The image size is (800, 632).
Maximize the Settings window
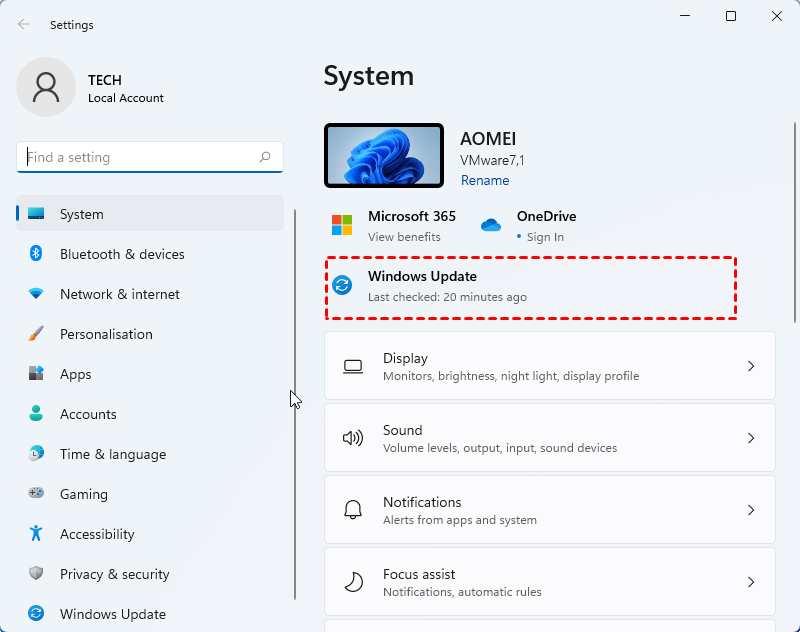pos(731,16)
